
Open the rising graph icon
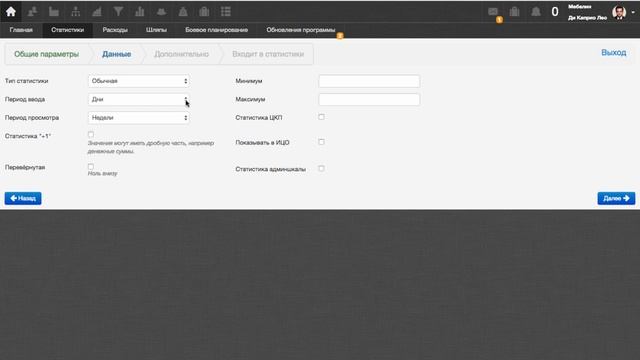tap(97, 12)
